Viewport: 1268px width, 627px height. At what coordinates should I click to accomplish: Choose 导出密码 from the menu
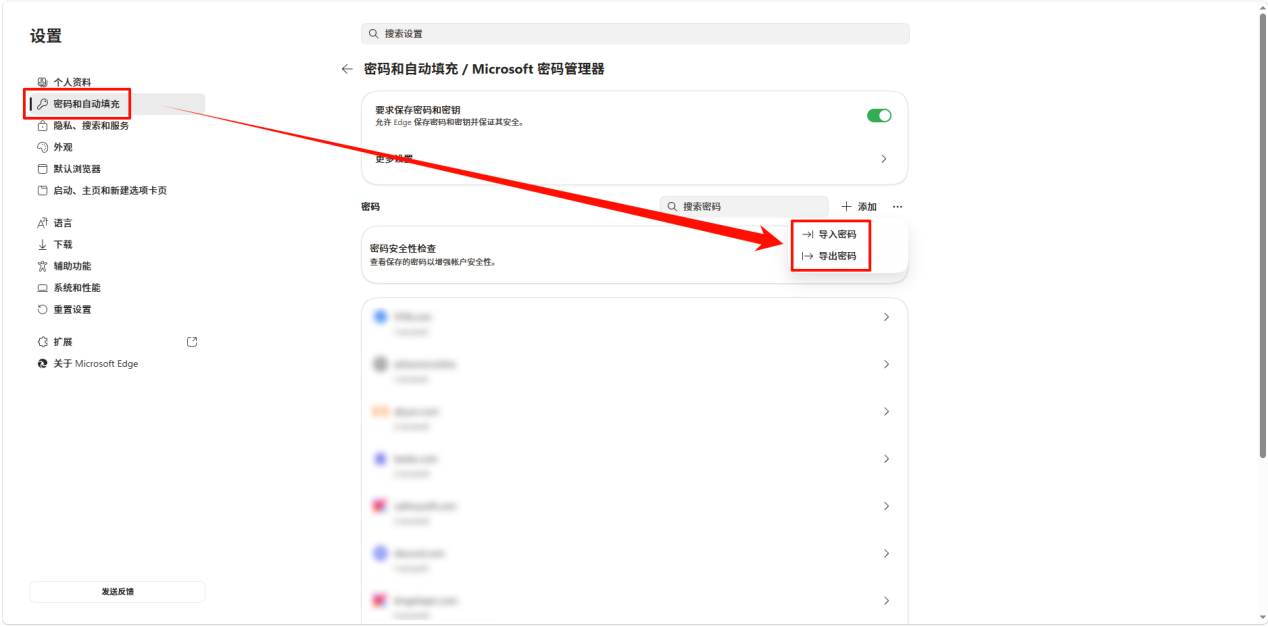click(x=830, y=256)
